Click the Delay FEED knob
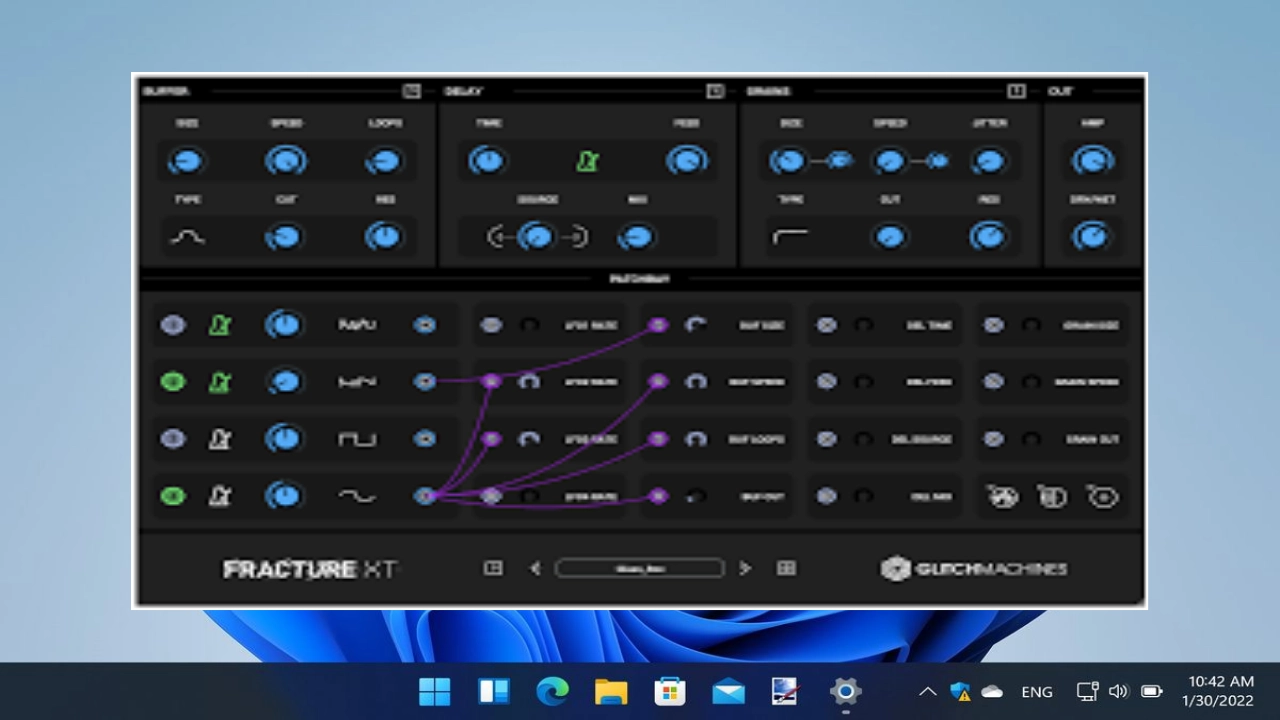Screen dimensions: 1280x720 [x=686, y=161]
